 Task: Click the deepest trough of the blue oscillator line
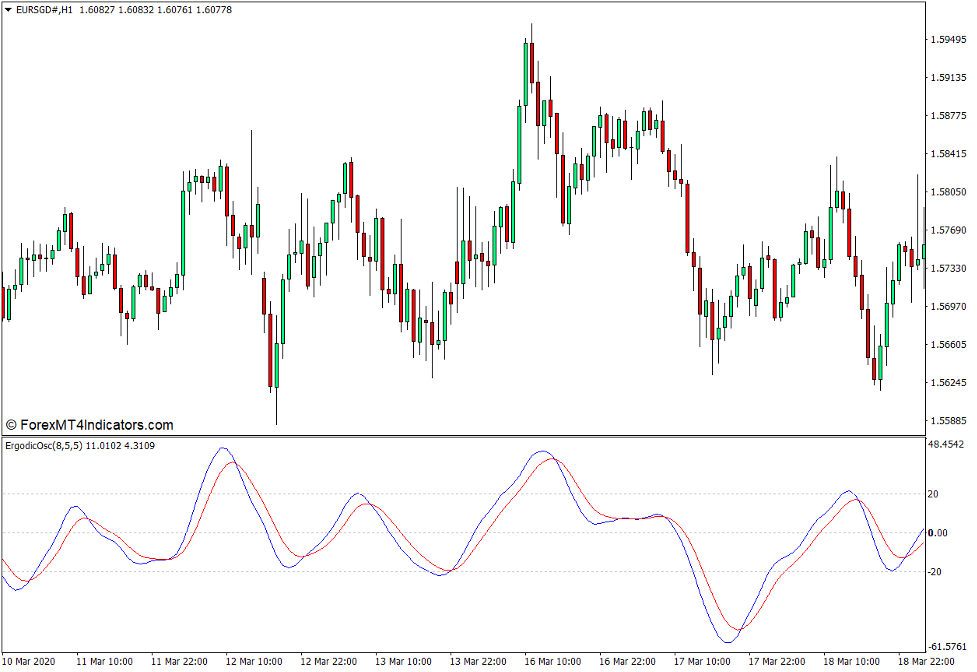(727, 641)
